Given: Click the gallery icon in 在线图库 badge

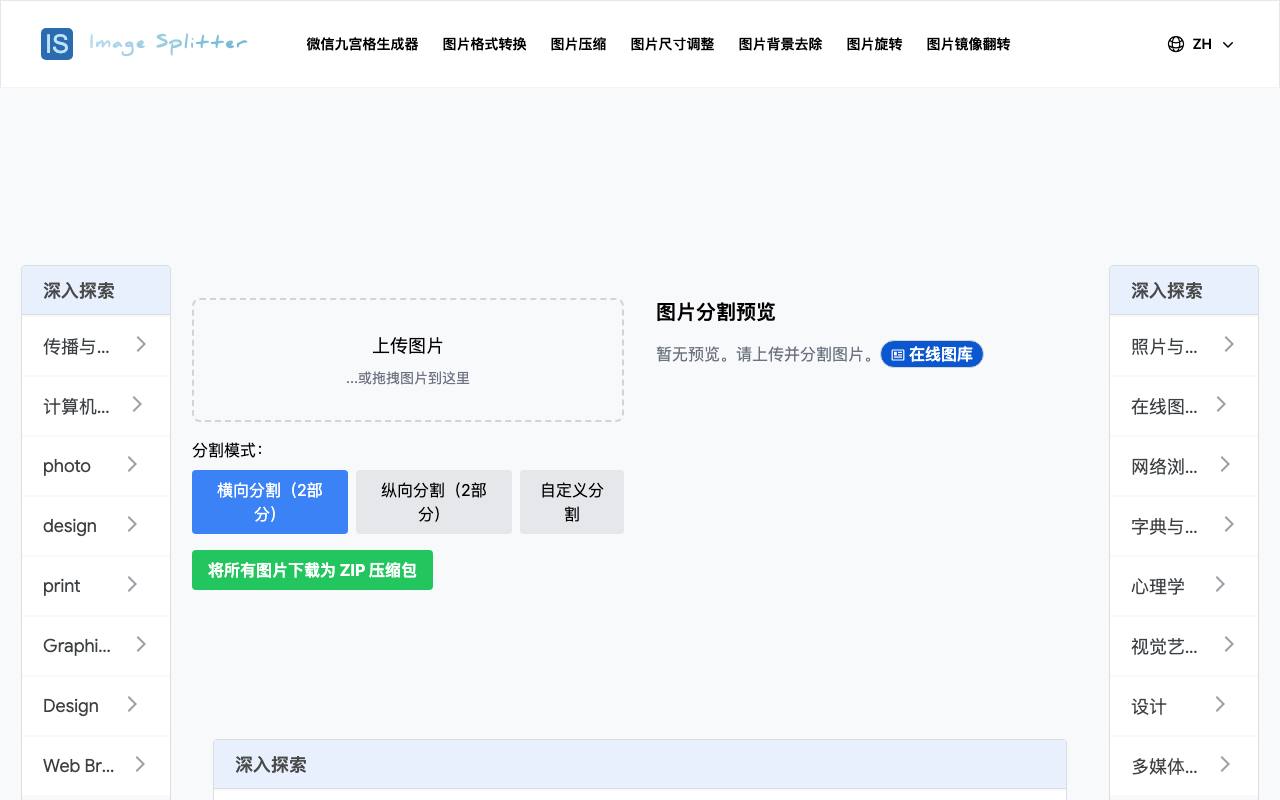Looking at the screenshot, I should (898, 355).
